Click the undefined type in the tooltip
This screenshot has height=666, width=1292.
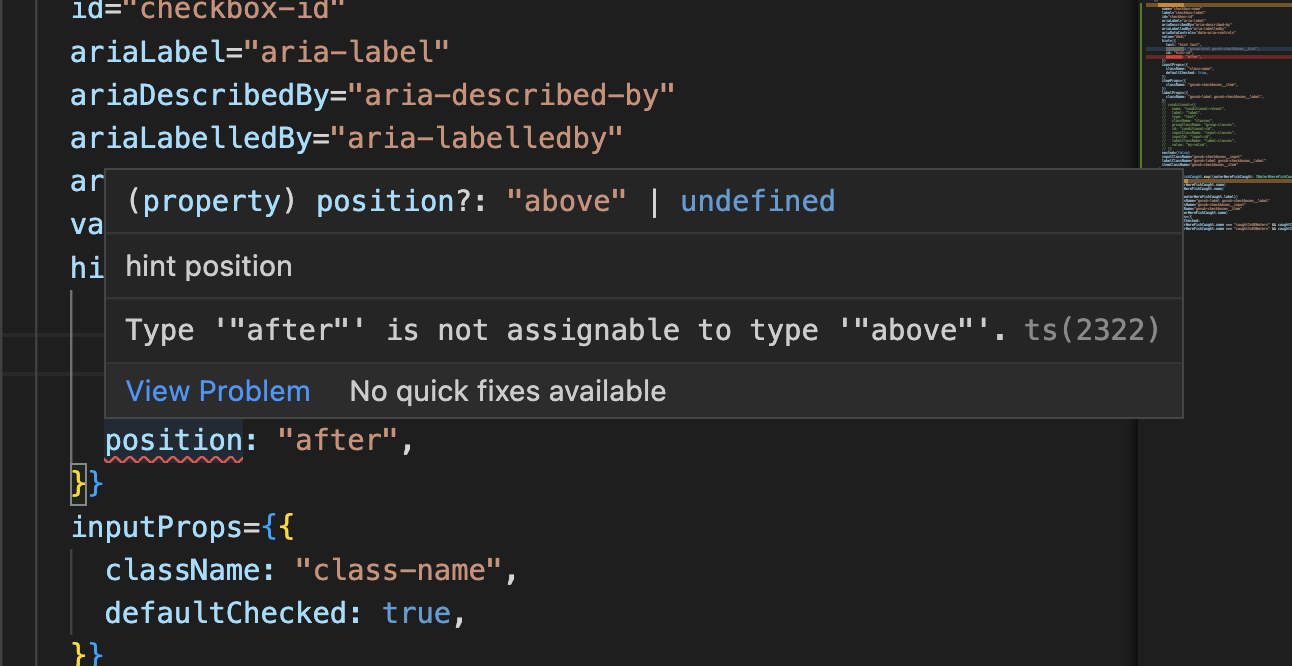pyautogui.click(x=757, y=201)
